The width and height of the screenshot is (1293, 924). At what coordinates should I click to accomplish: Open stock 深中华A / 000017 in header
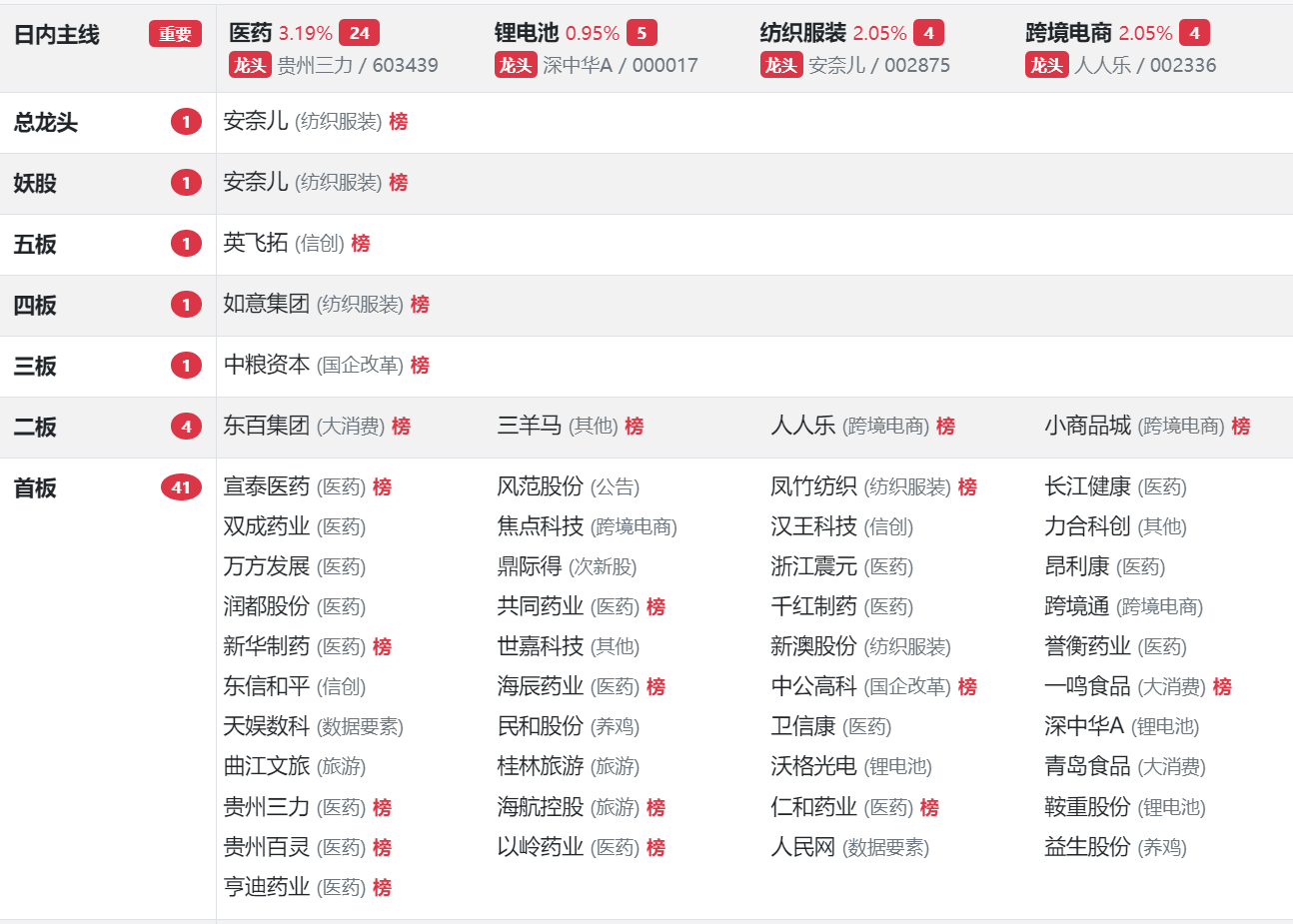pos(621,66)
